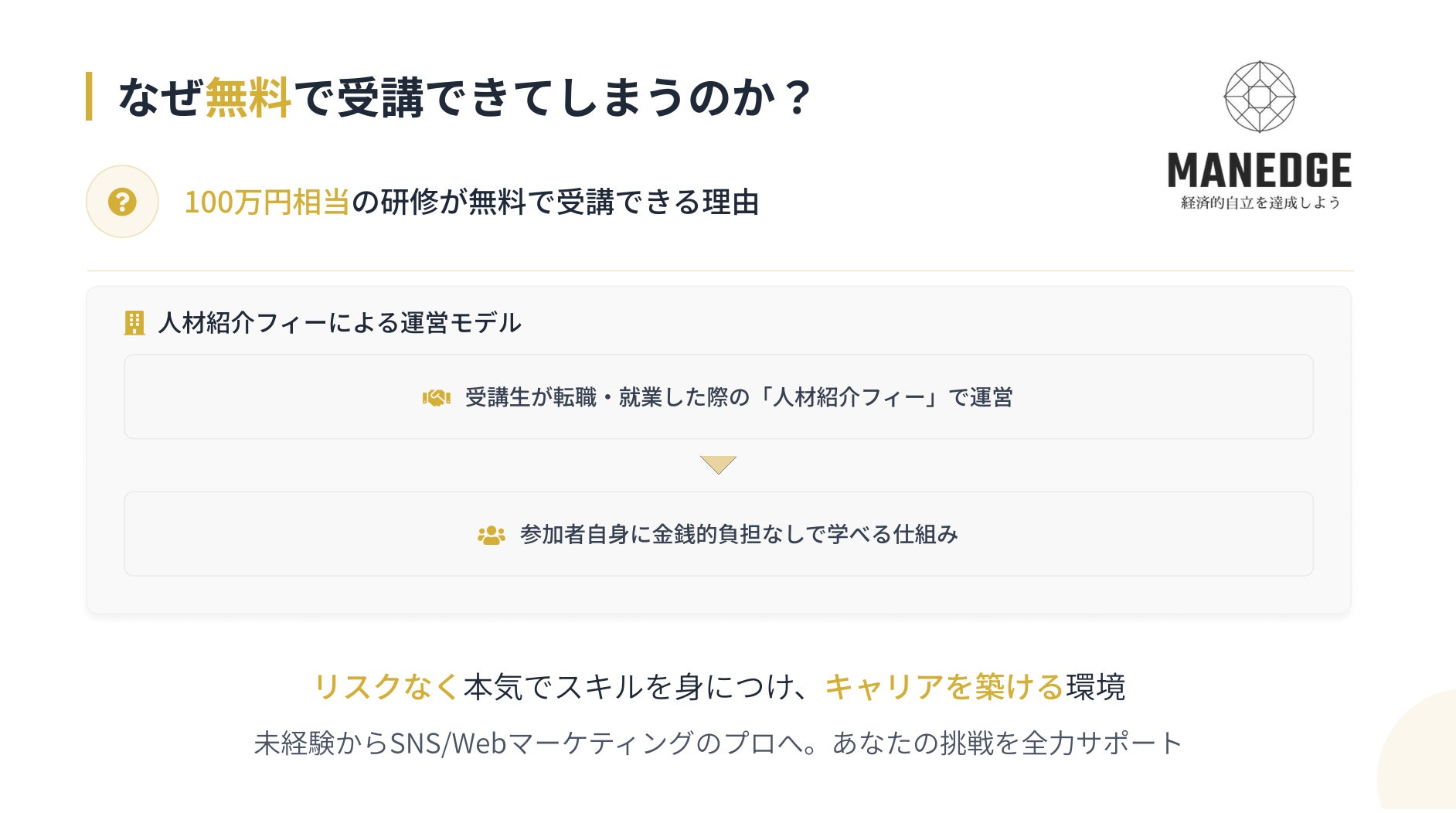Click the people group icon in the second box

coord(491,535)
